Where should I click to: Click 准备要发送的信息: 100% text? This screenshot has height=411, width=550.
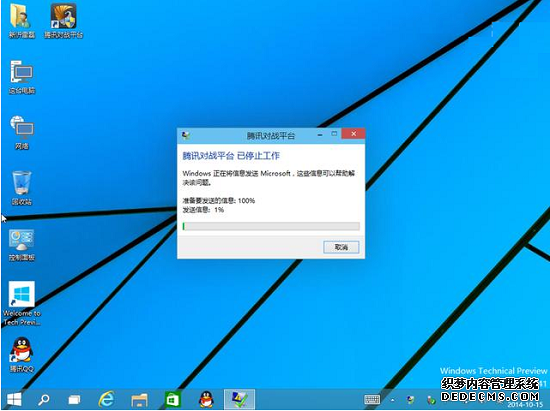(x=219, y=201)
